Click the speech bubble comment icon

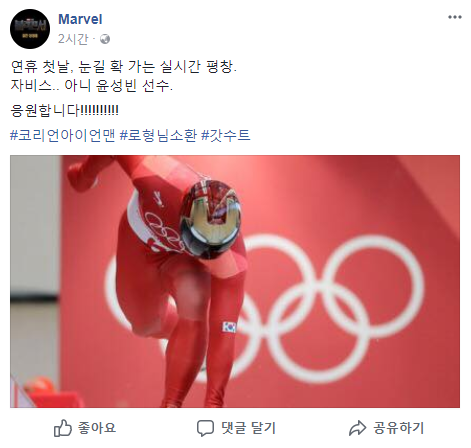click(x=205, y=428)
